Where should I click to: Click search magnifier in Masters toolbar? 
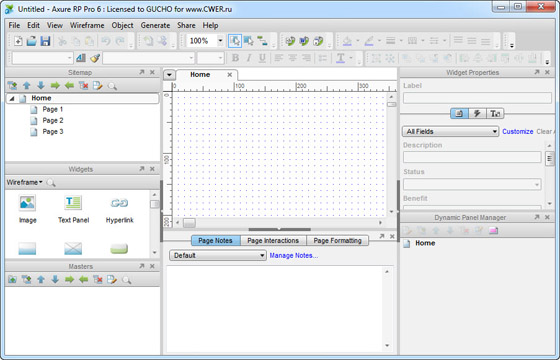(x=126, y=280)
